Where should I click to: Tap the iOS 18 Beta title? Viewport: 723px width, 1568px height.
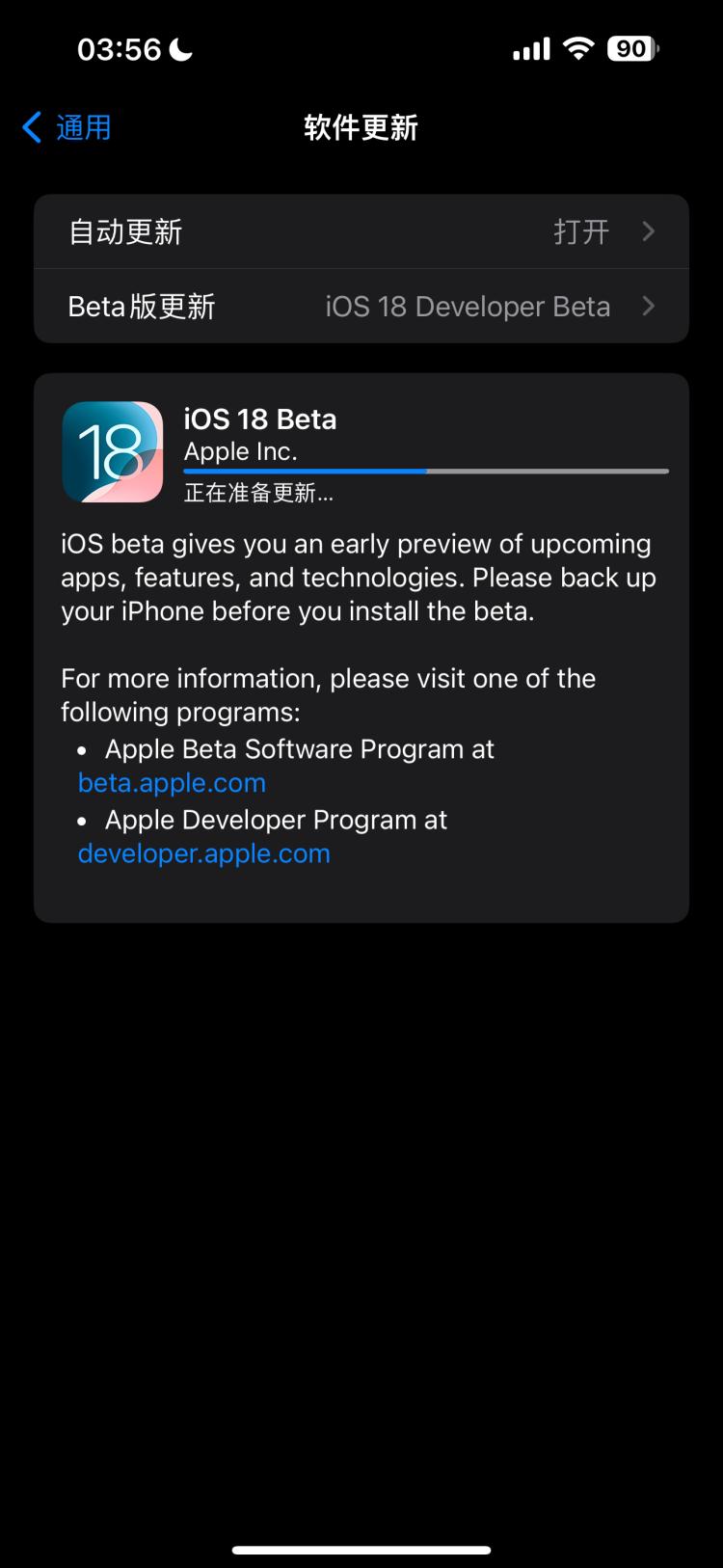click(260, 419)
